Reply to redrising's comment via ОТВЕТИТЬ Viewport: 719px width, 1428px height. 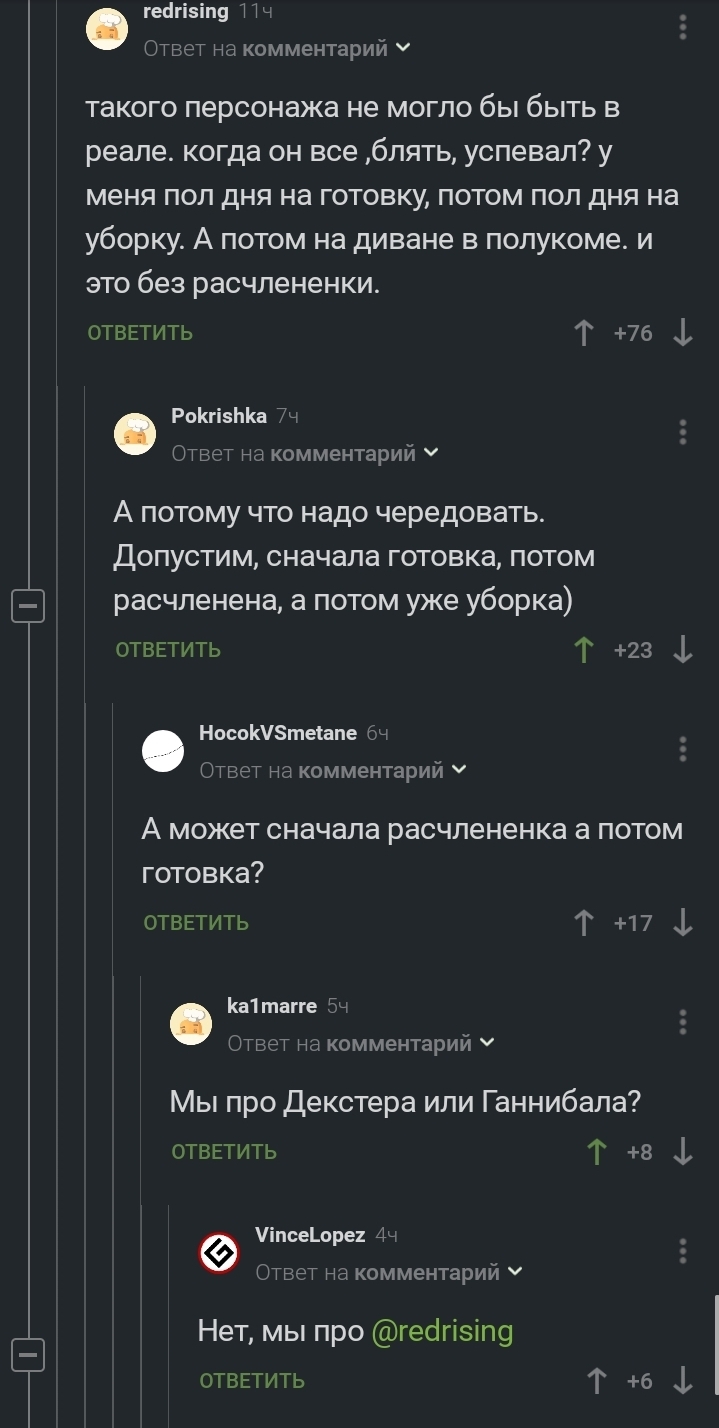(140, 333)
